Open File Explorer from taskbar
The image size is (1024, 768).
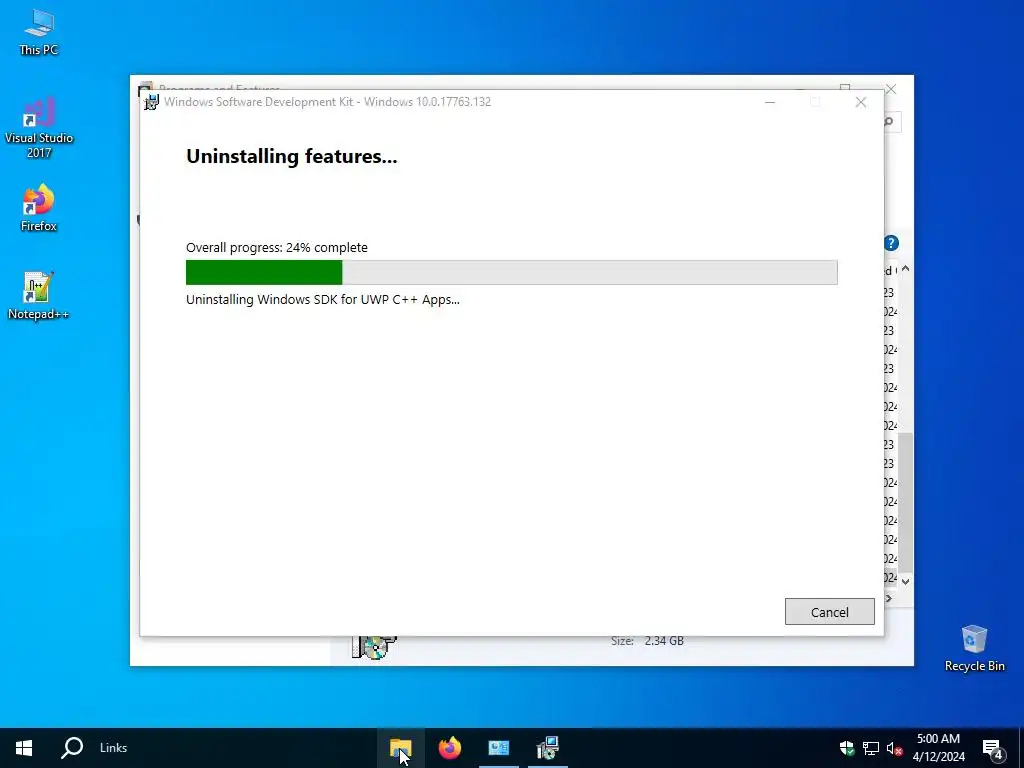pos(400,748)
